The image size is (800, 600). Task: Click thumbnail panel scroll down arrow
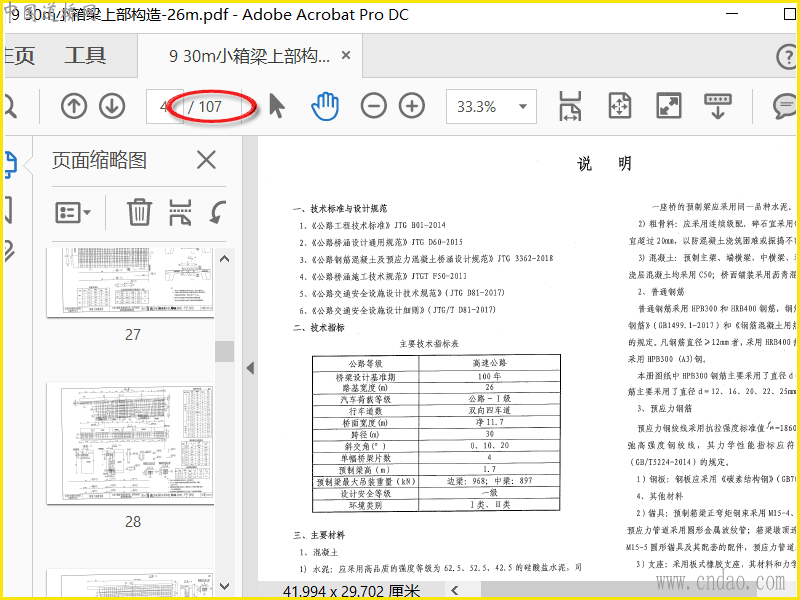224,586
